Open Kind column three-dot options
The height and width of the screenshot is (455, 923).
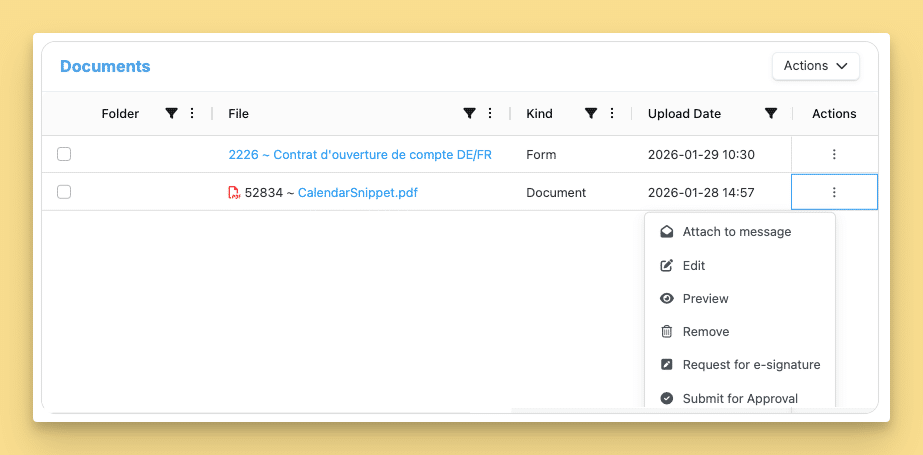tap(612, 114)
